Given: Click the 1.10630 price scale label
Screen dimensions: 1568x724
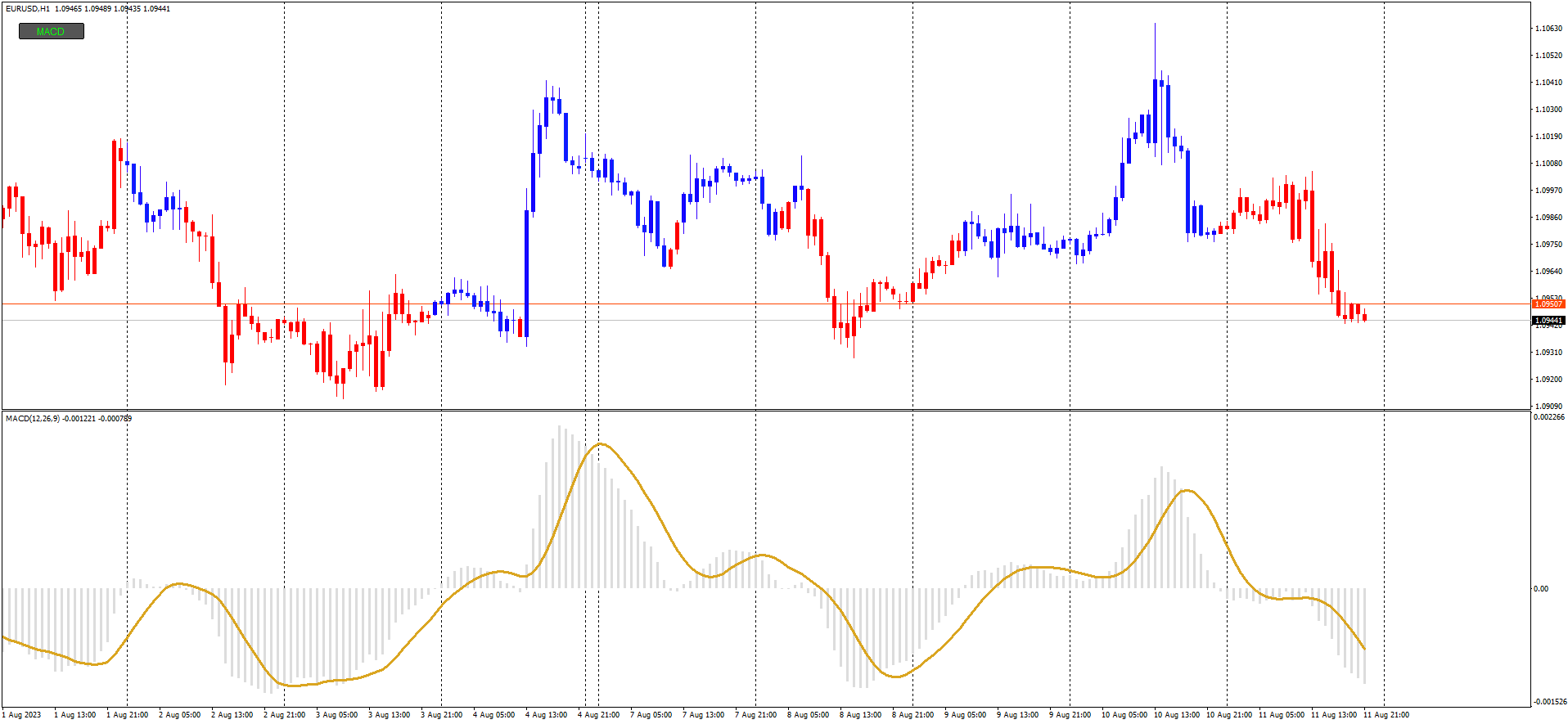Looking at the screenshot, I should (1548, 29).
